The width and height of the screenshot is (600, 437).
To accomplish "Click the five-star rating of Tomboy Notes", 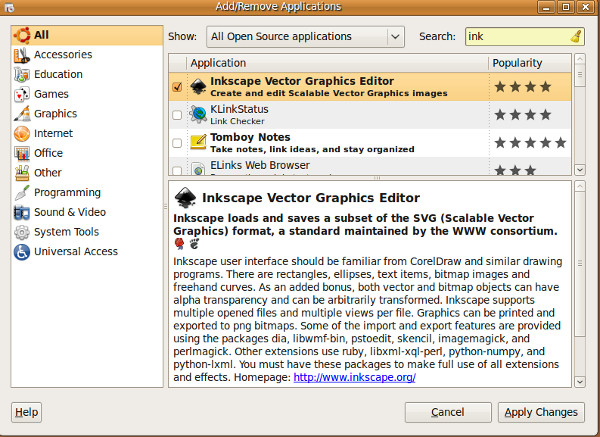I will pyautogui.click(x=530, y=143).
